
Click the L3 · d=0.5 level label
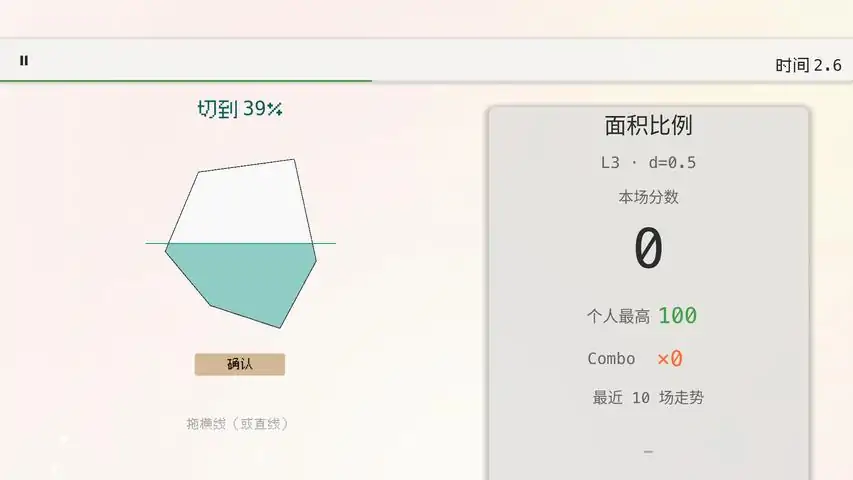pyautogui.click(x=648, y=163)
